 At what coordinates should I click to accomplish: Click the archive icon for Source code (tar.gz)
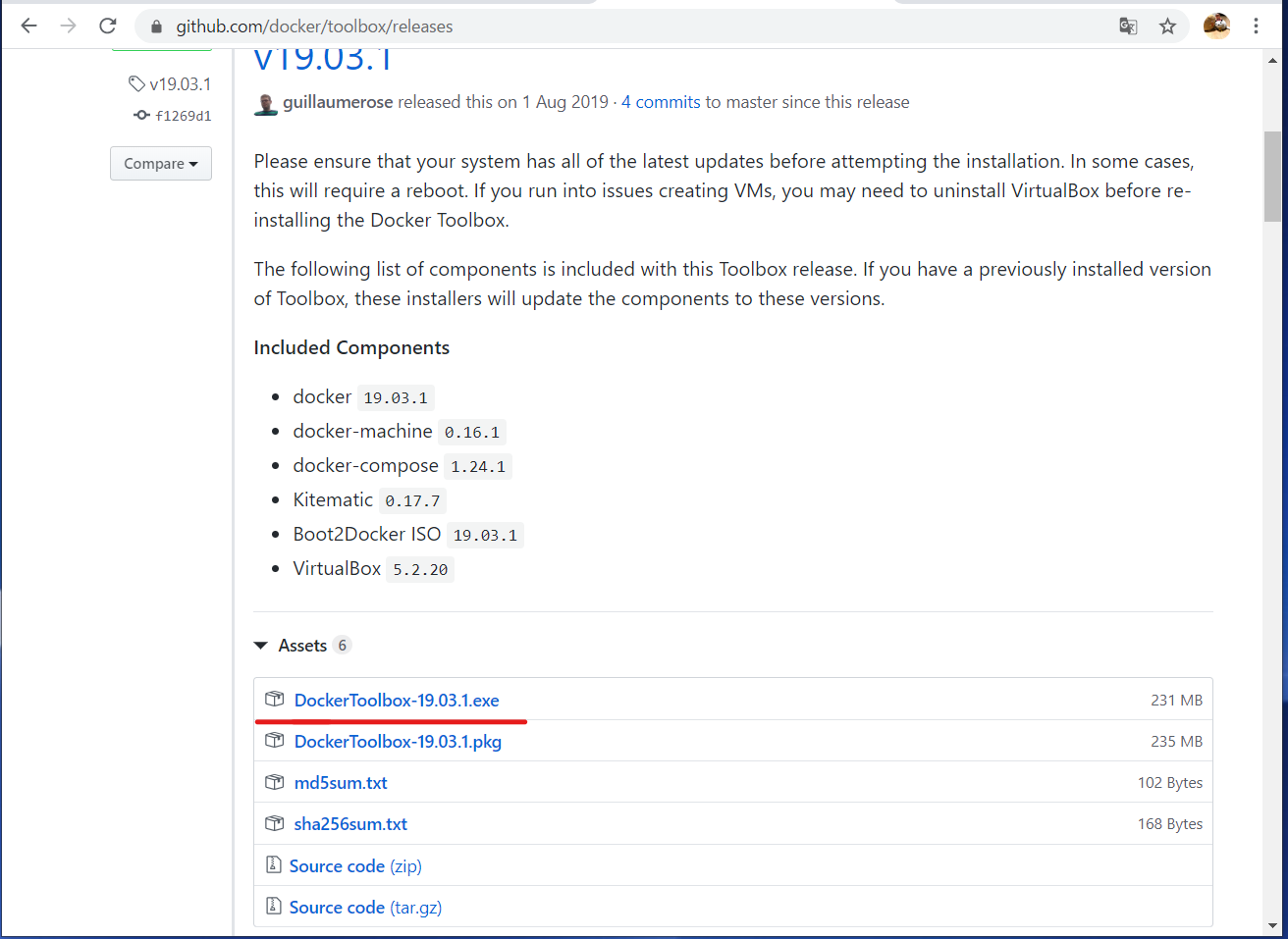click(x=274, y=907)
